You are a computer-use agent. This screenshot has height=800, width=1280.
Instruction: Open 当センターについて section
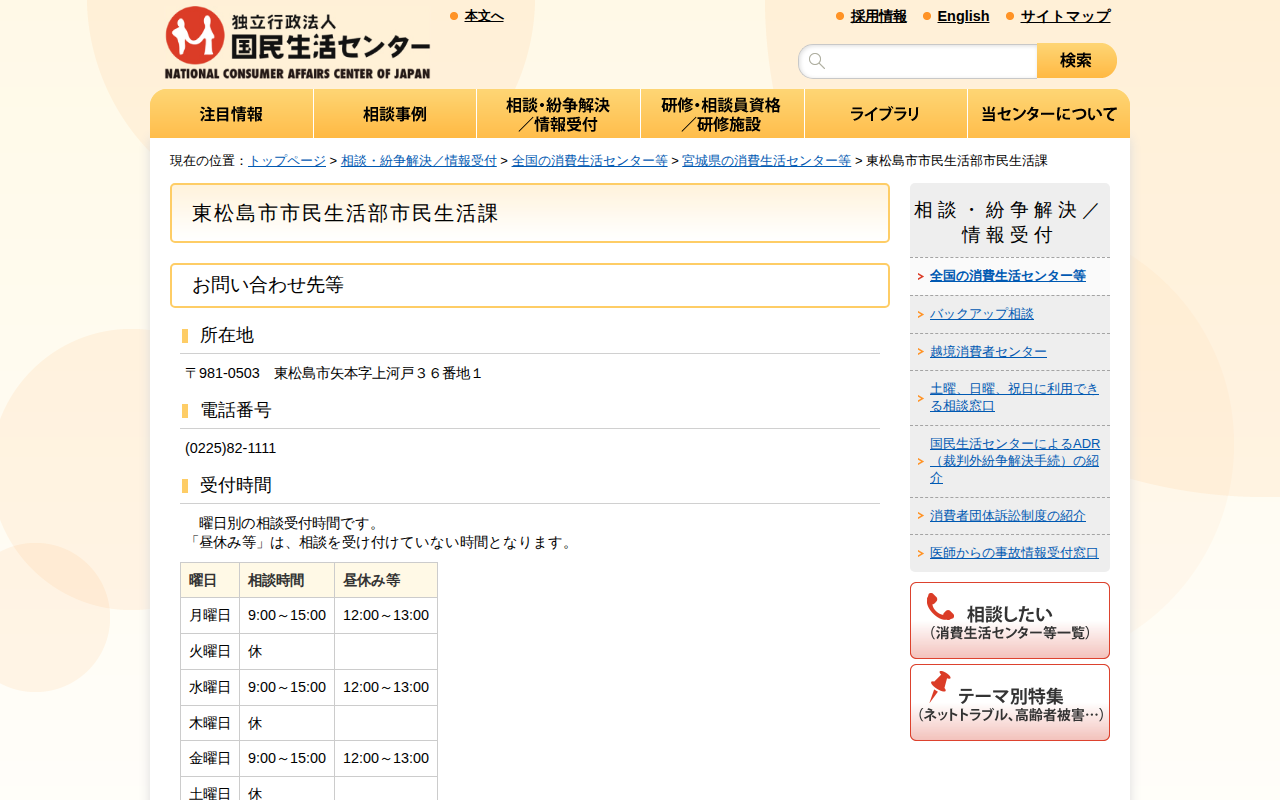[x=1048, y=113]
